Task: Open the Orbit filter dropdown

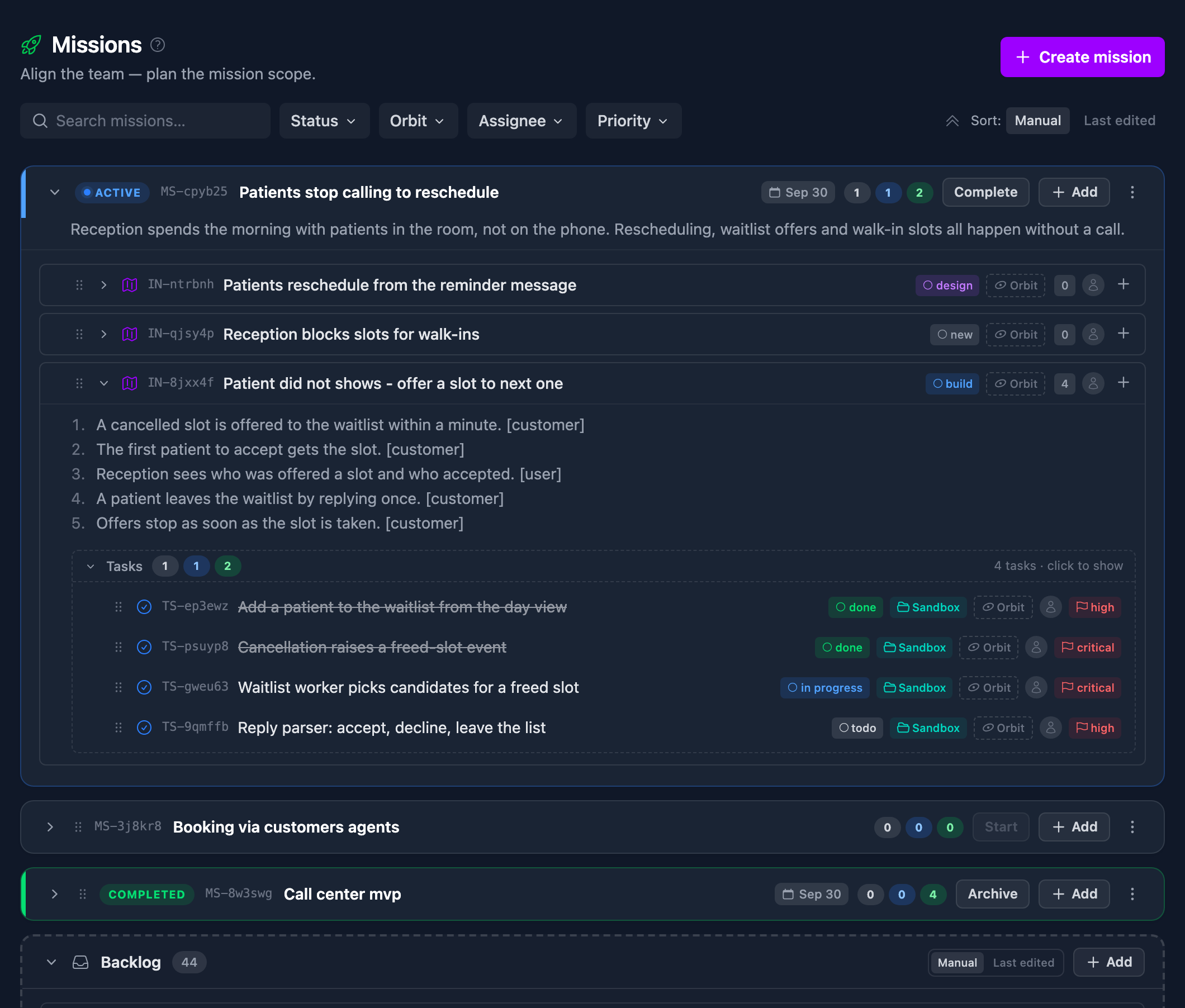Action: [x=418, y=121]
